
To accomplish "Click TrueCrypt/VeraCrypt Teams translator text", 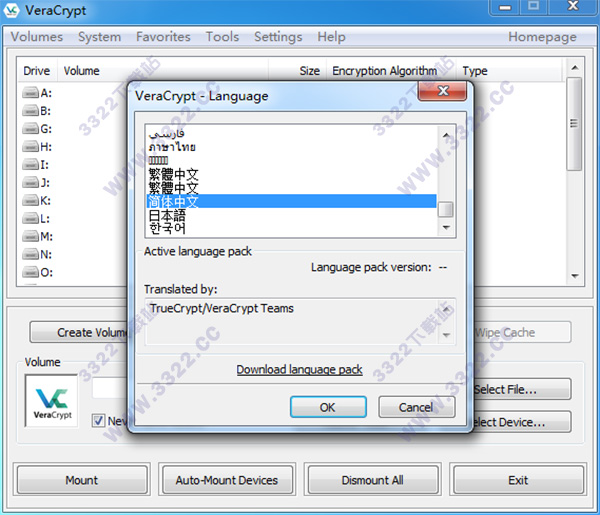I will 222,308.
